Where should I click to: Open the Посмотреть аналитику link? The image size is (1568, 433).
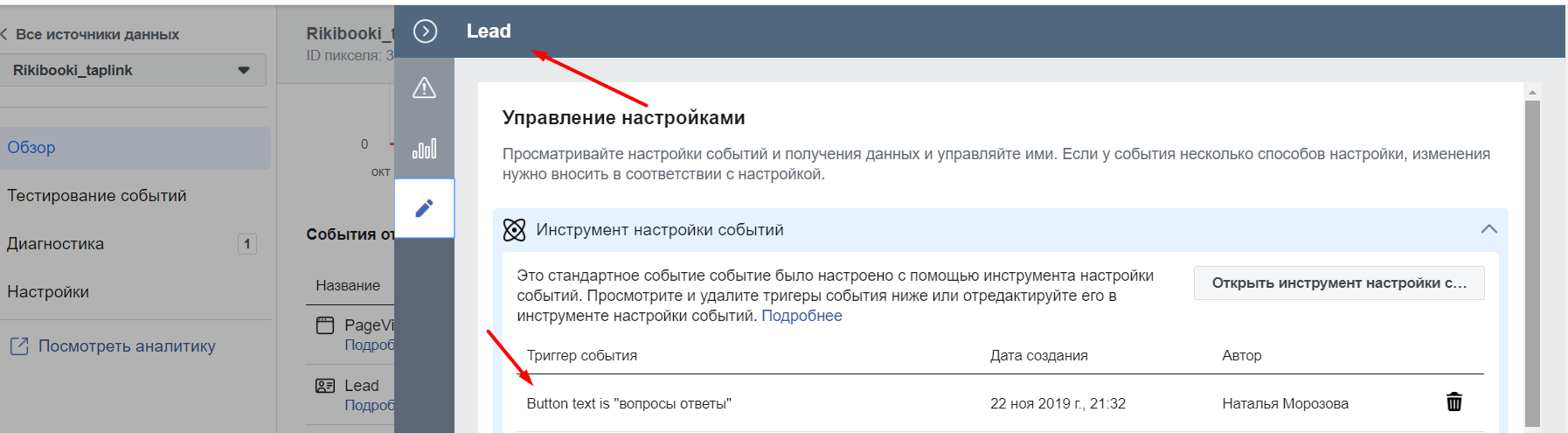(127, 346)
